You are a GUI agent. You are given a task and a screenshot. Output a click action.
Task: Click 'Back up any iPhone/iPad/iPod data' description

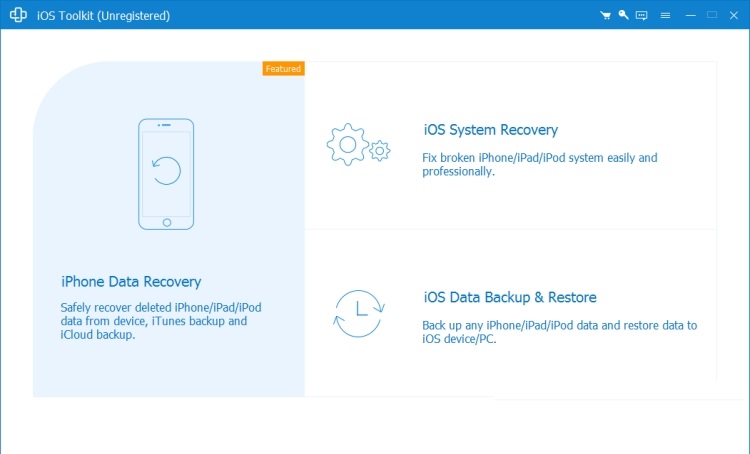point(560,332)
